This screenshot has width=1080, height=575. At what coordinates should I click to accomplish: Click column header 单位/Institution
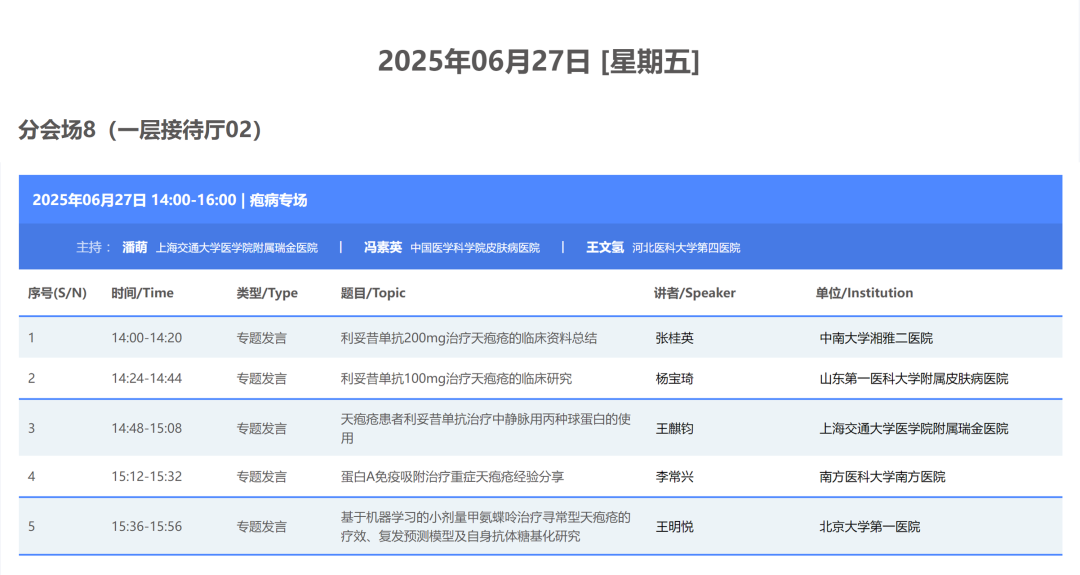click(864, 293)
